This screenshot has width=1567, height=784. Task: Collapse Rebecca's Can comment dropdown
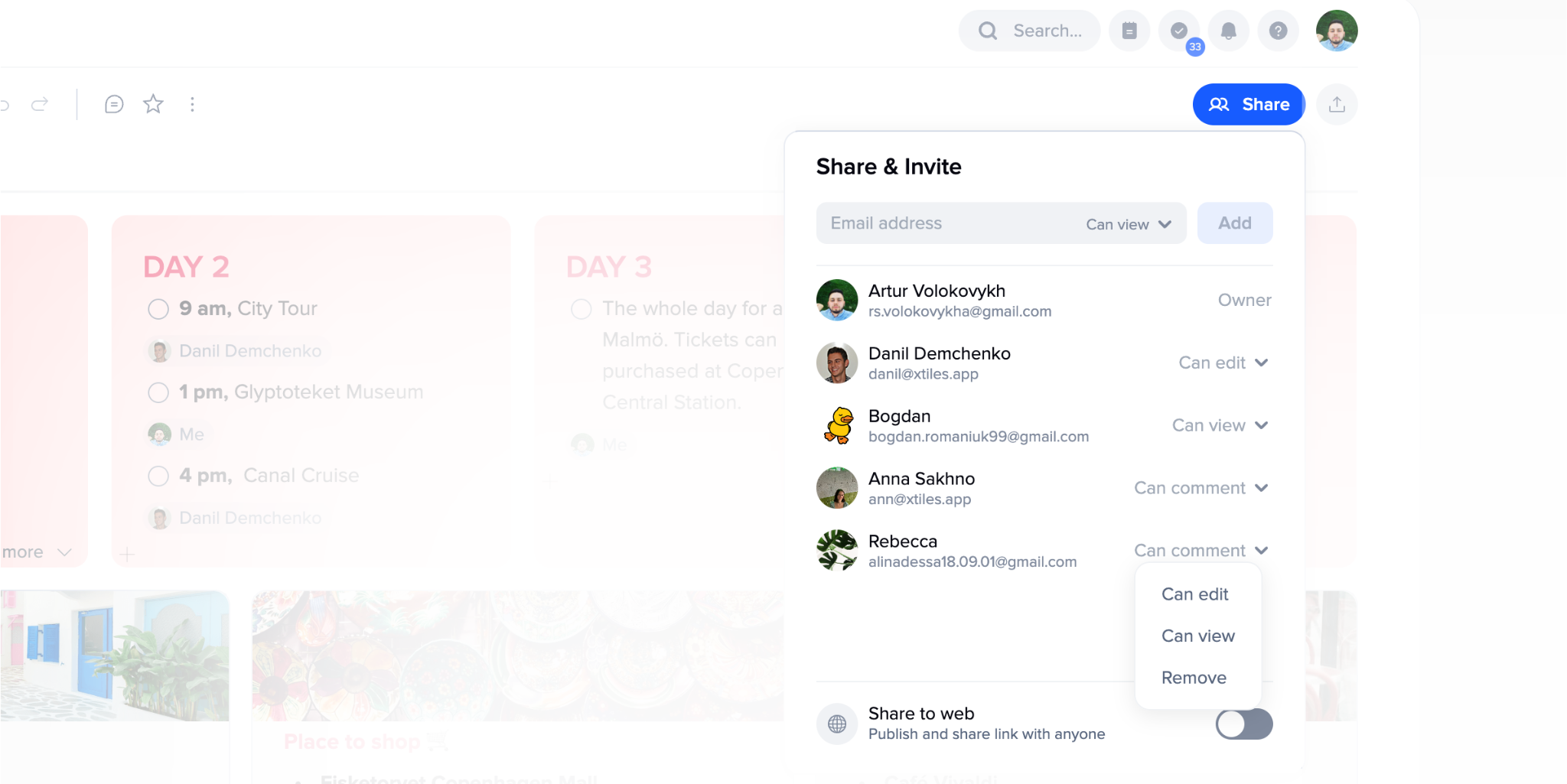(1201, 551)
